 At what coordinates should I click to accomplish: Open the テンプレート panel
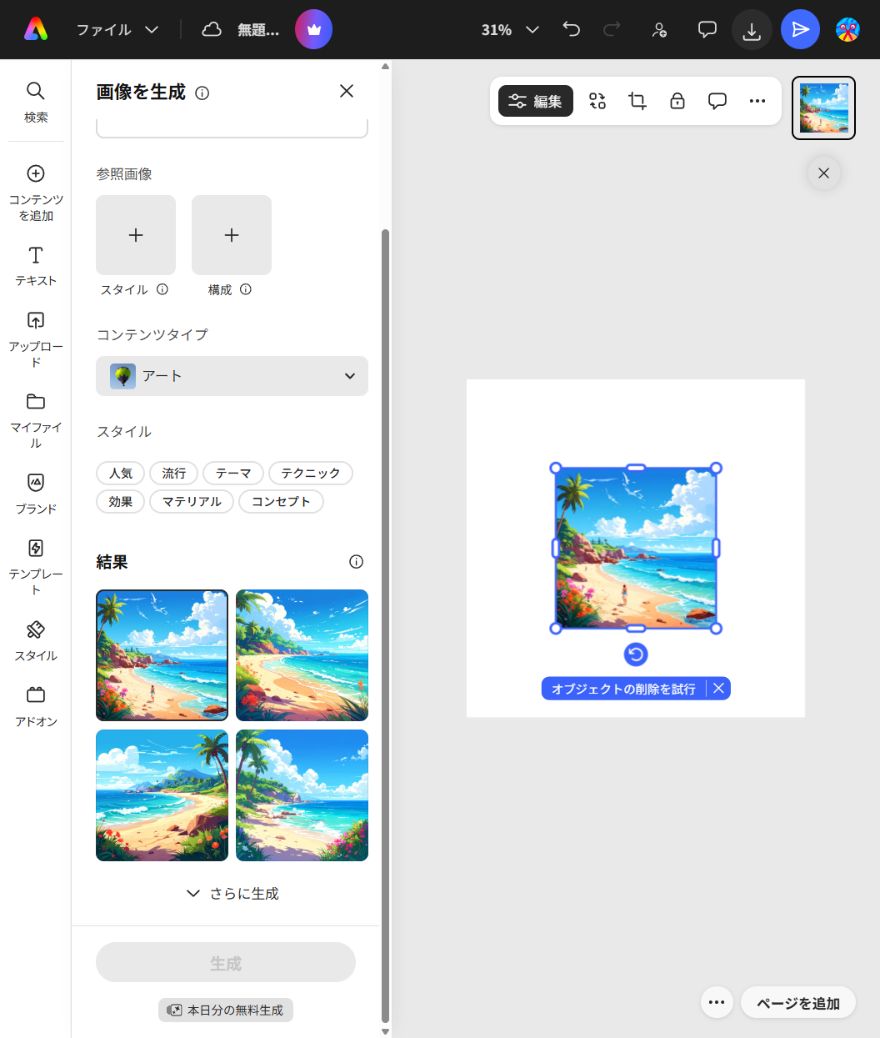click(36, 566)
